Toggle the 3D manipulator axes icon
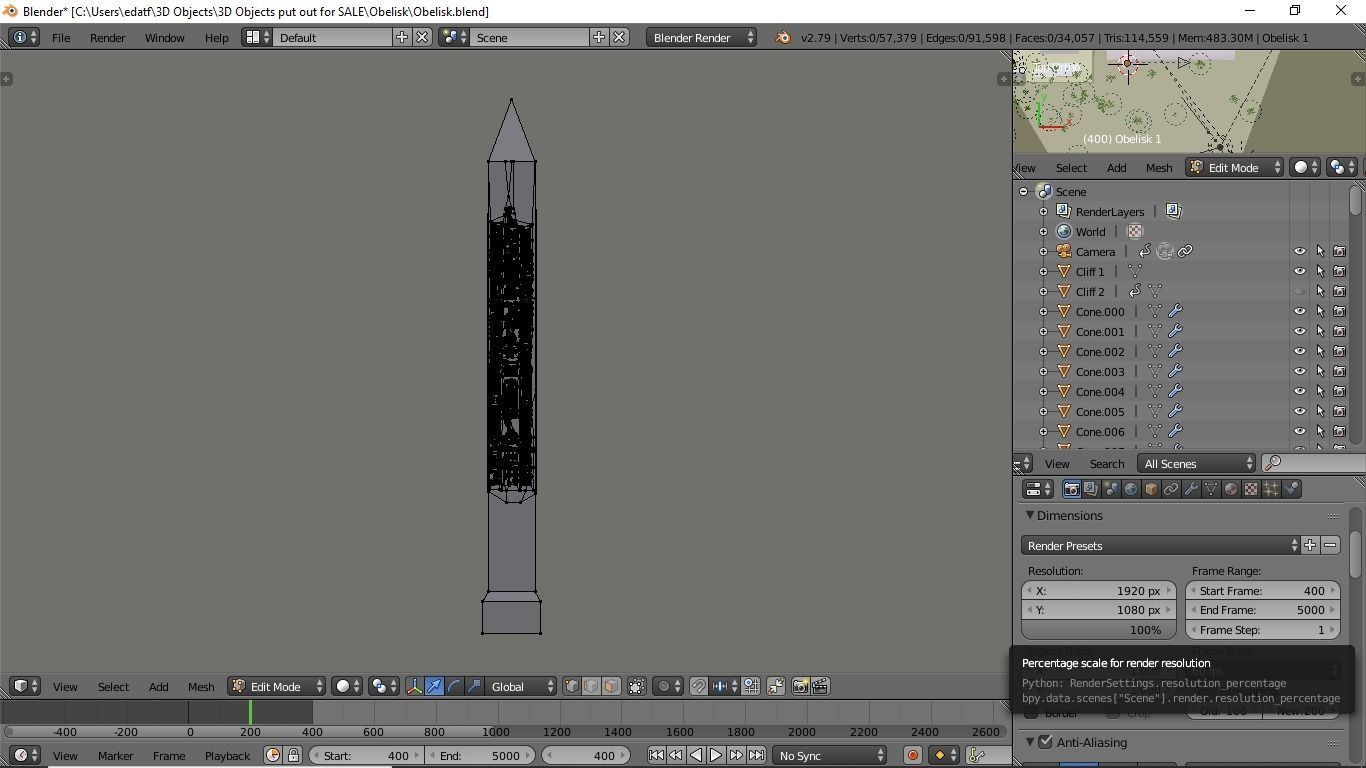Image resolution: width=1366 pixels, height=768 pixels. pyautogui.click(x=414, y=686)
